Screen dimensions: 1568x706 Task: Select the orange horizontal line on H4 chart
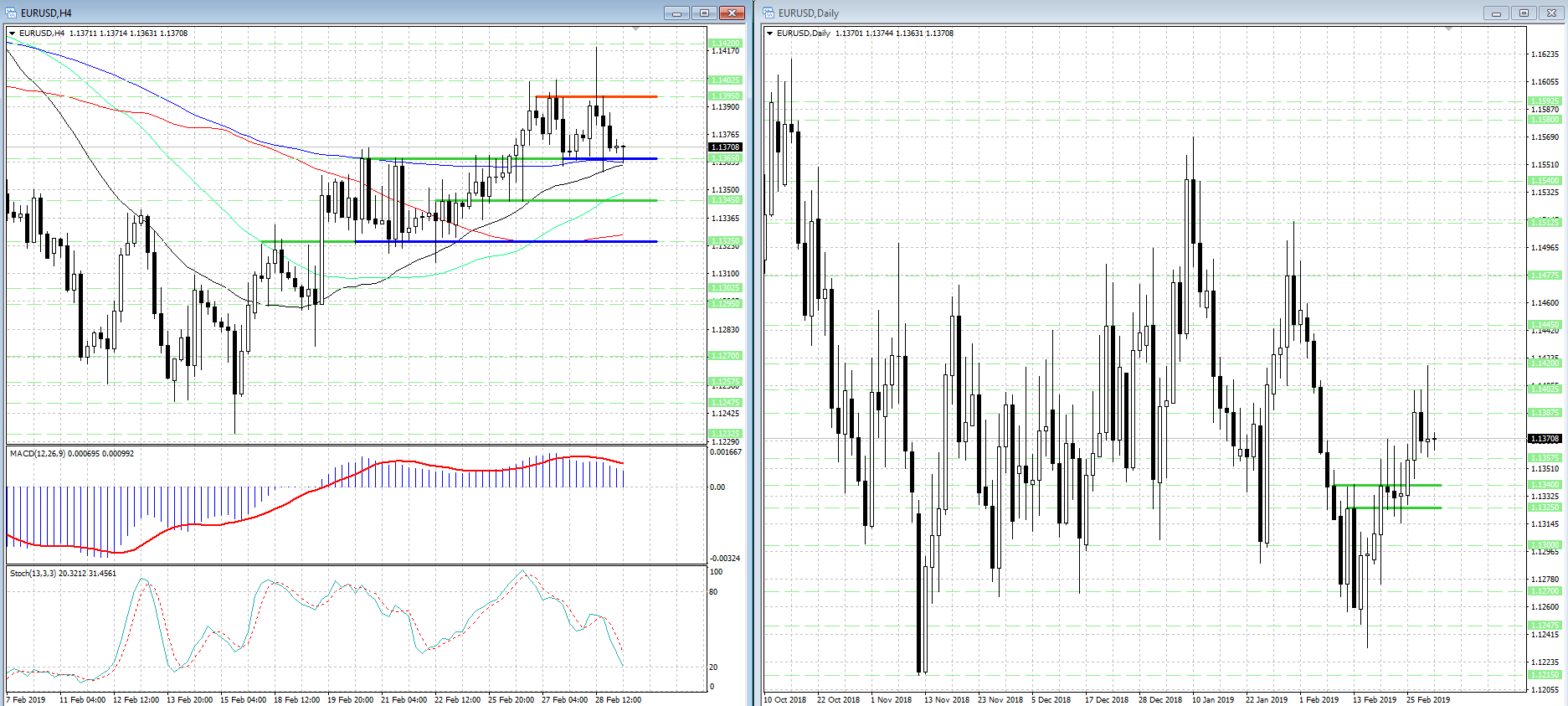pyautogui.click(x=596, y=96)
